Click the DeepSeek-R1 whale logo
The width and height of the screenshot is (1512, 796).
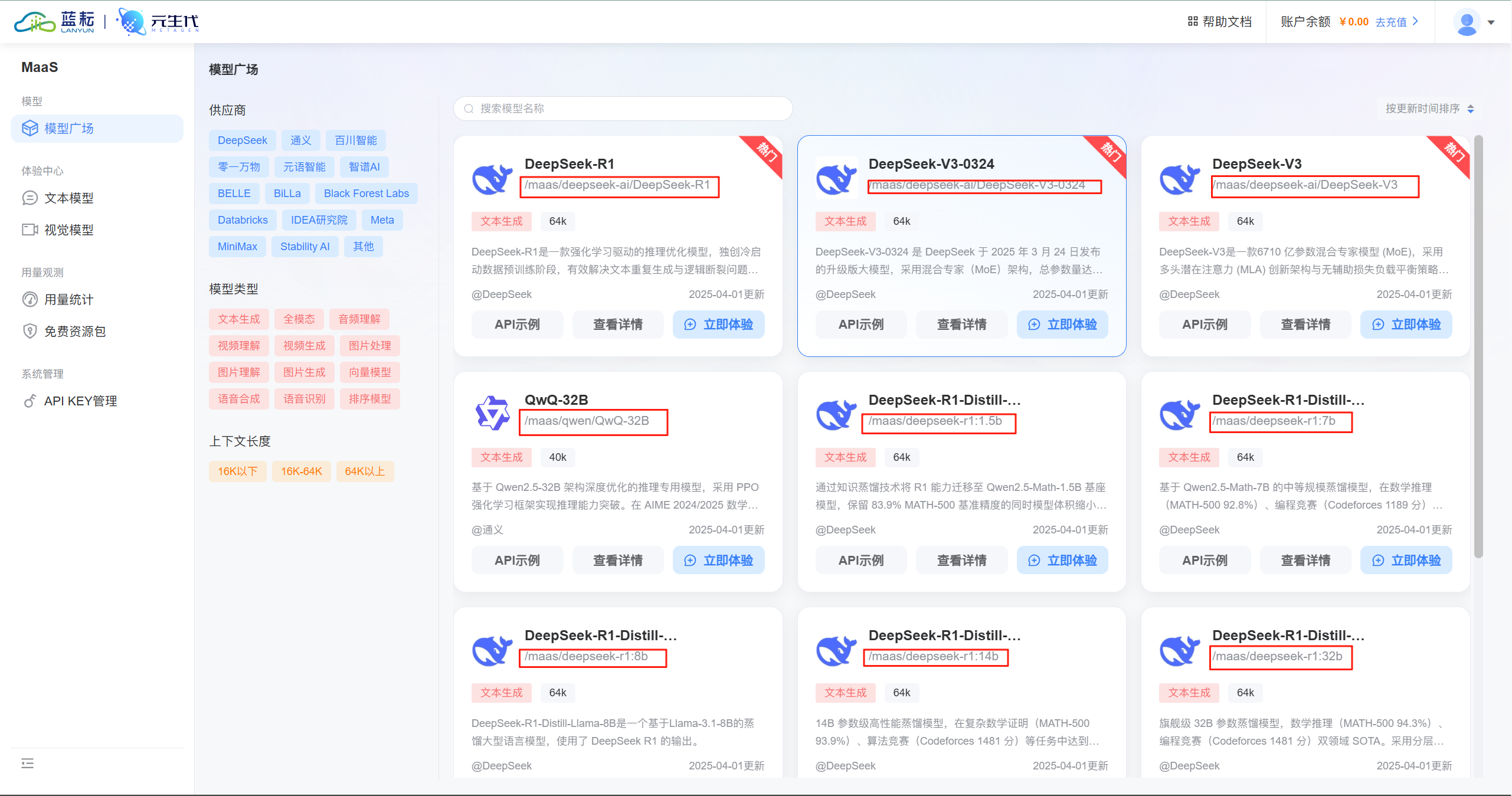pyautogui.click(x=492, y=178)
